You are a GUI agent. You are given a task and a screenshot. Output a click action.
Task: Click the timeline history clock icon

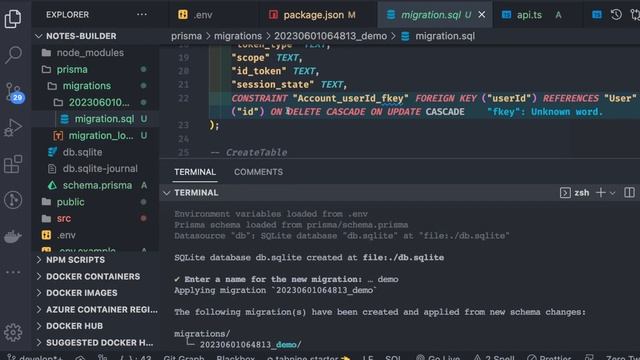(x=616, y=15)
